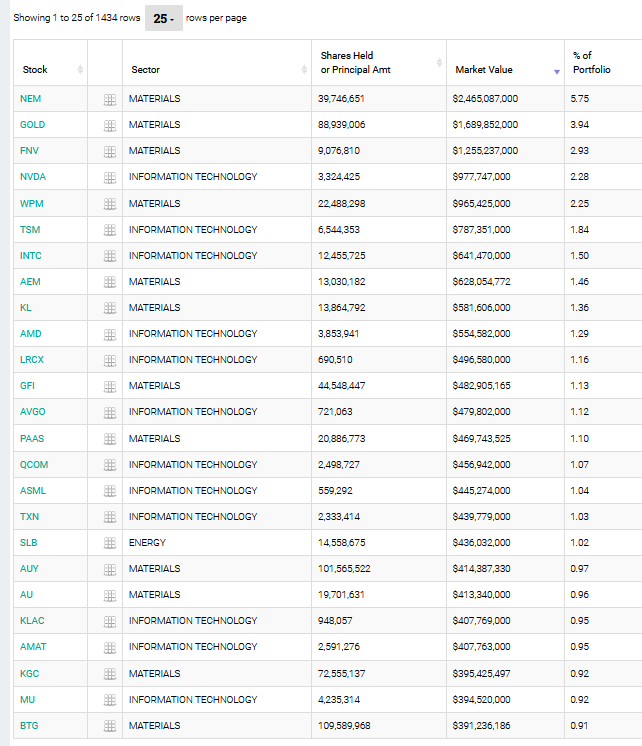The height and width of the screenshot is (746, 642).
Task: Open the GOLD stock link
Action: (x=32, y=125)
